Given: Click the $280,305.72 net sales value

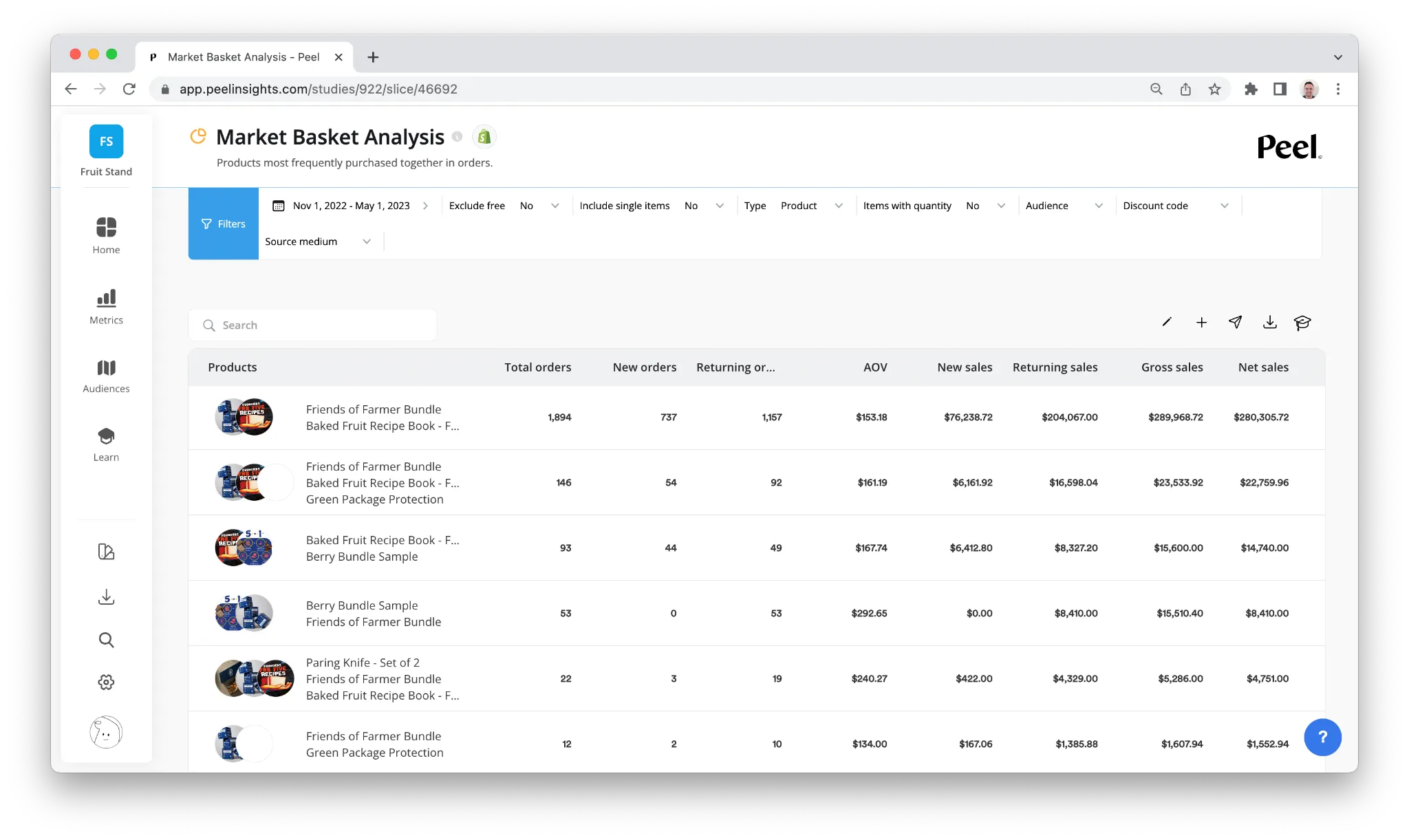Looking at the screenshot, I should point(1261,417).
